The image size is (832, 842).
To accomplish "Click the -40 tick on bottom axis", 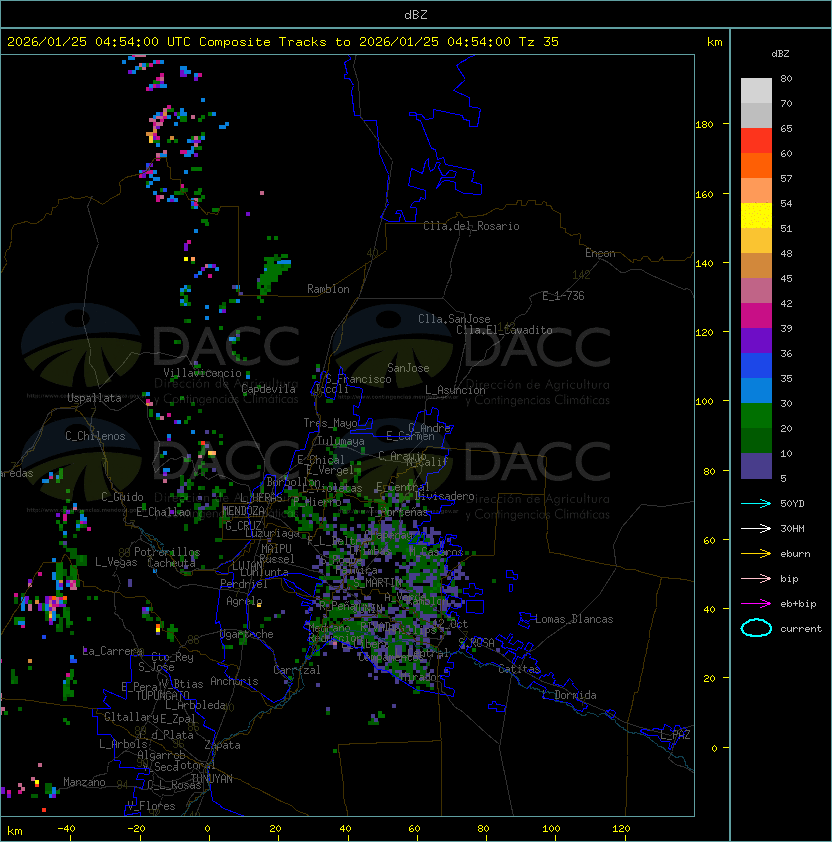I will coord(66,829).
